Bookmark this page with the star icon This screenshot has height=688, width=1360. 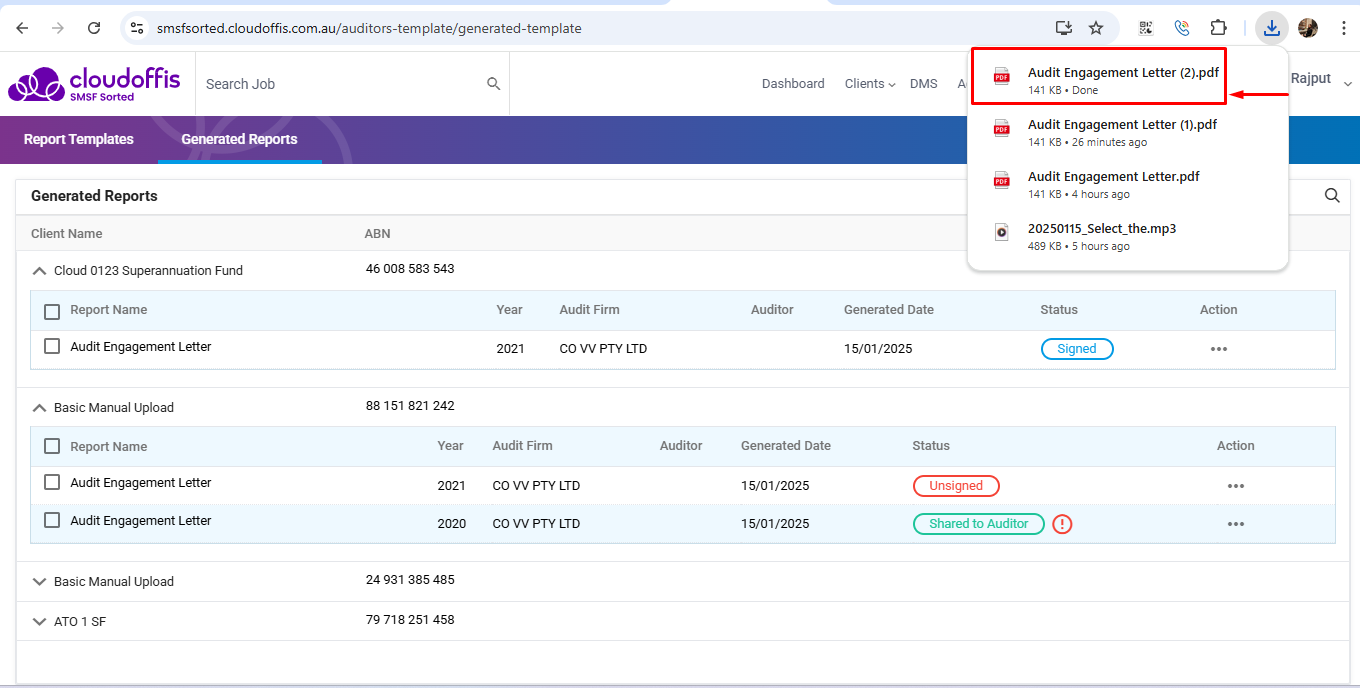(1096, 28)
